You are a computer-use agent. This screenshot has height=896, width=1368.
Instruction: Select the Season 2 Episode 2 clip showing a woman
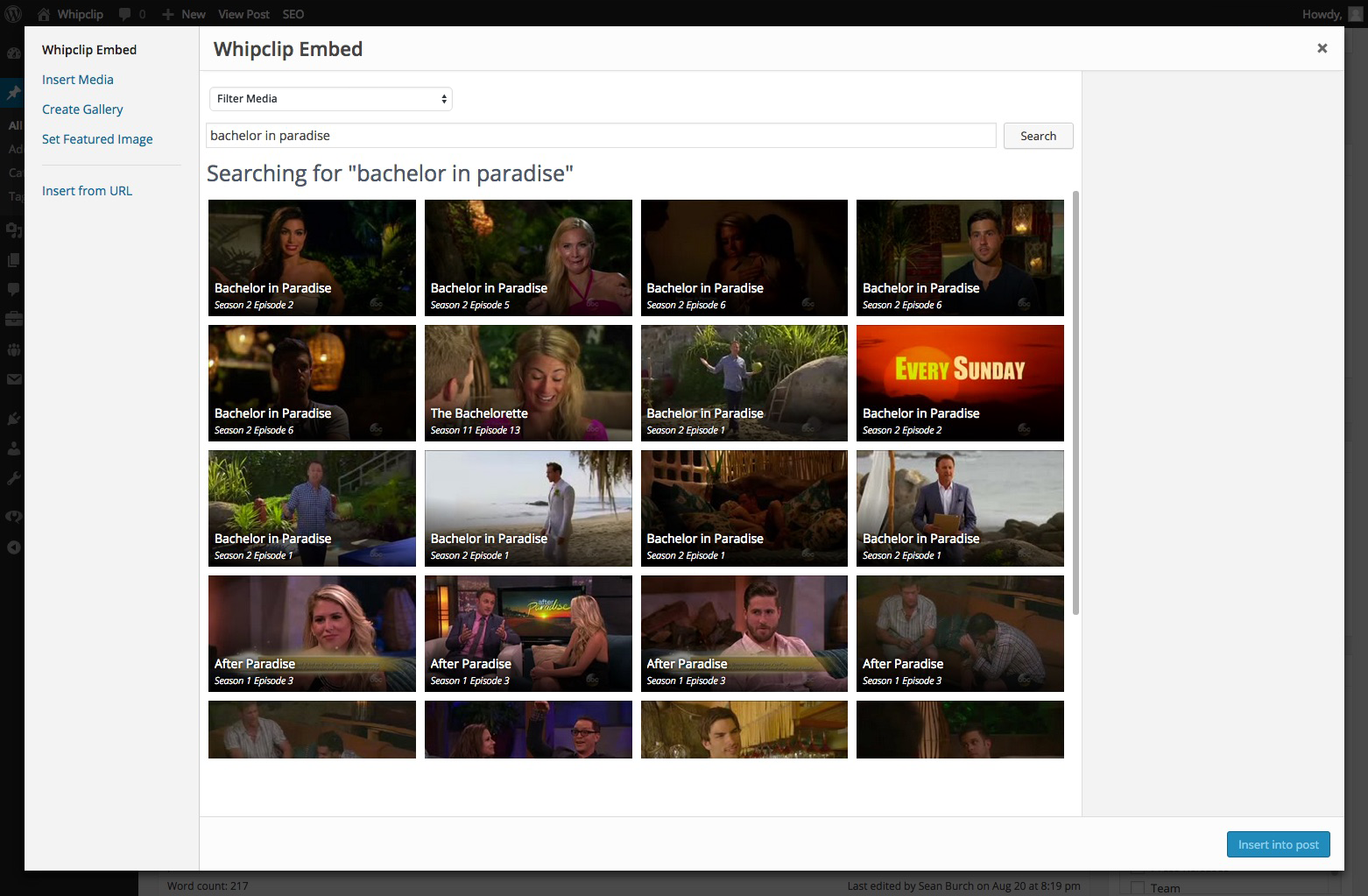(312, 258)
